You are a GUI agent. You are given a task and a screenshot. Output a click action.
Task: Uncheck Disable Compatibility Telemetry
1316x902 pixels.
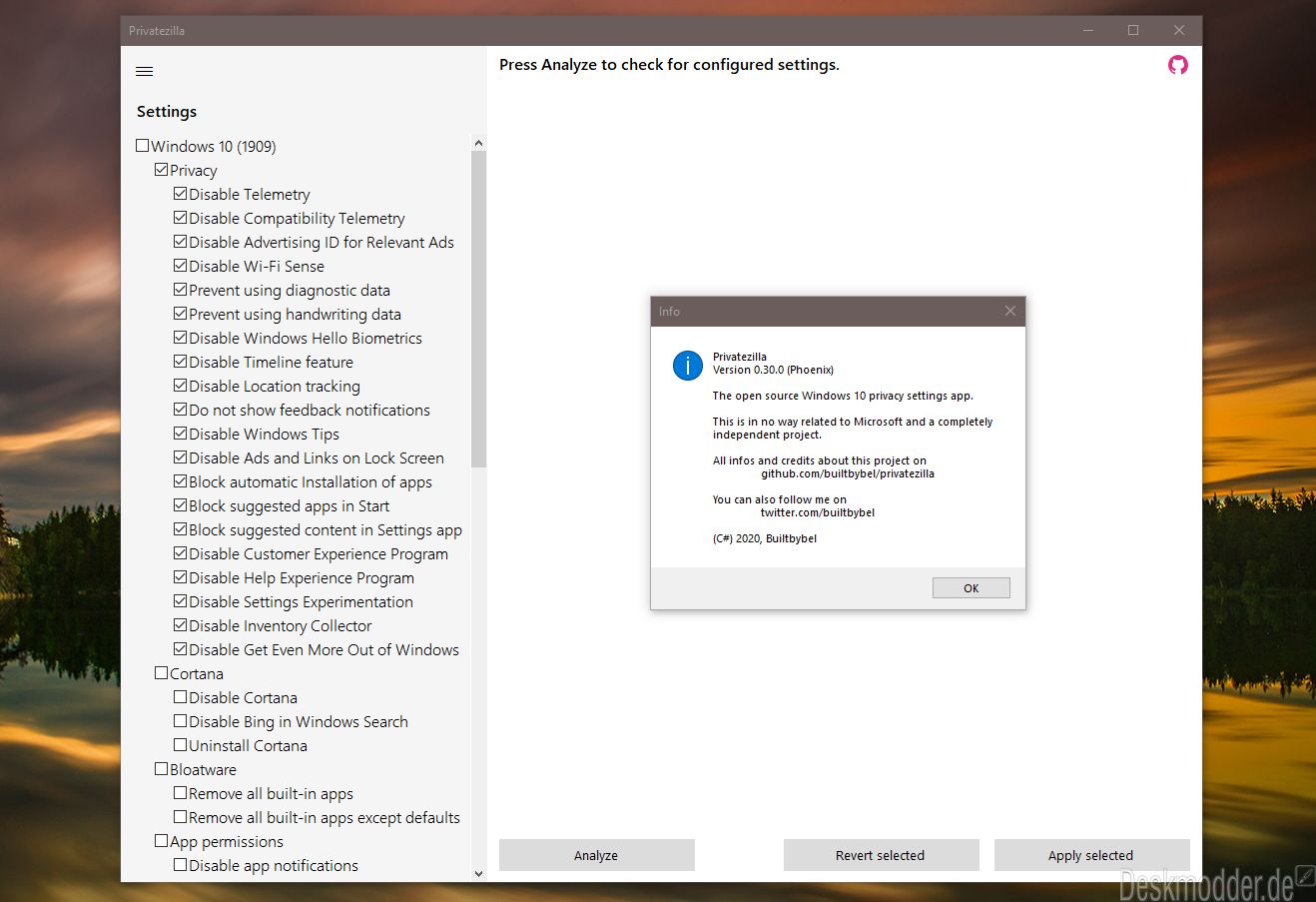(181, 218)
